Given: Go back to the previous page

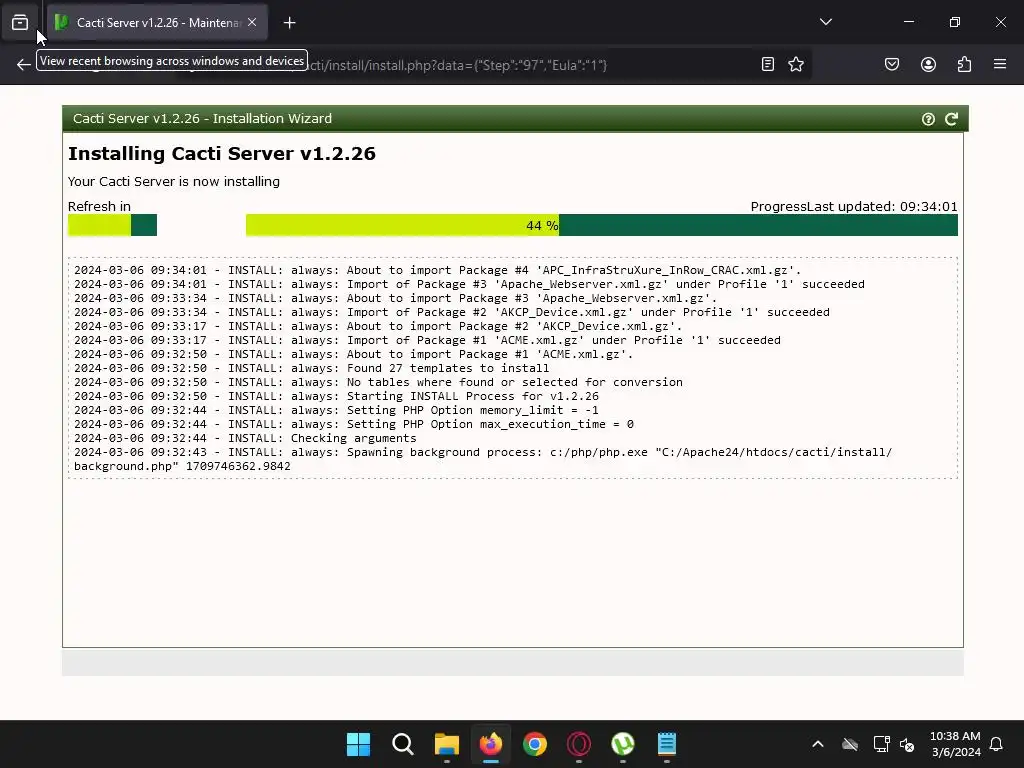Looking at the screenshot, I should tap(24, 64).
